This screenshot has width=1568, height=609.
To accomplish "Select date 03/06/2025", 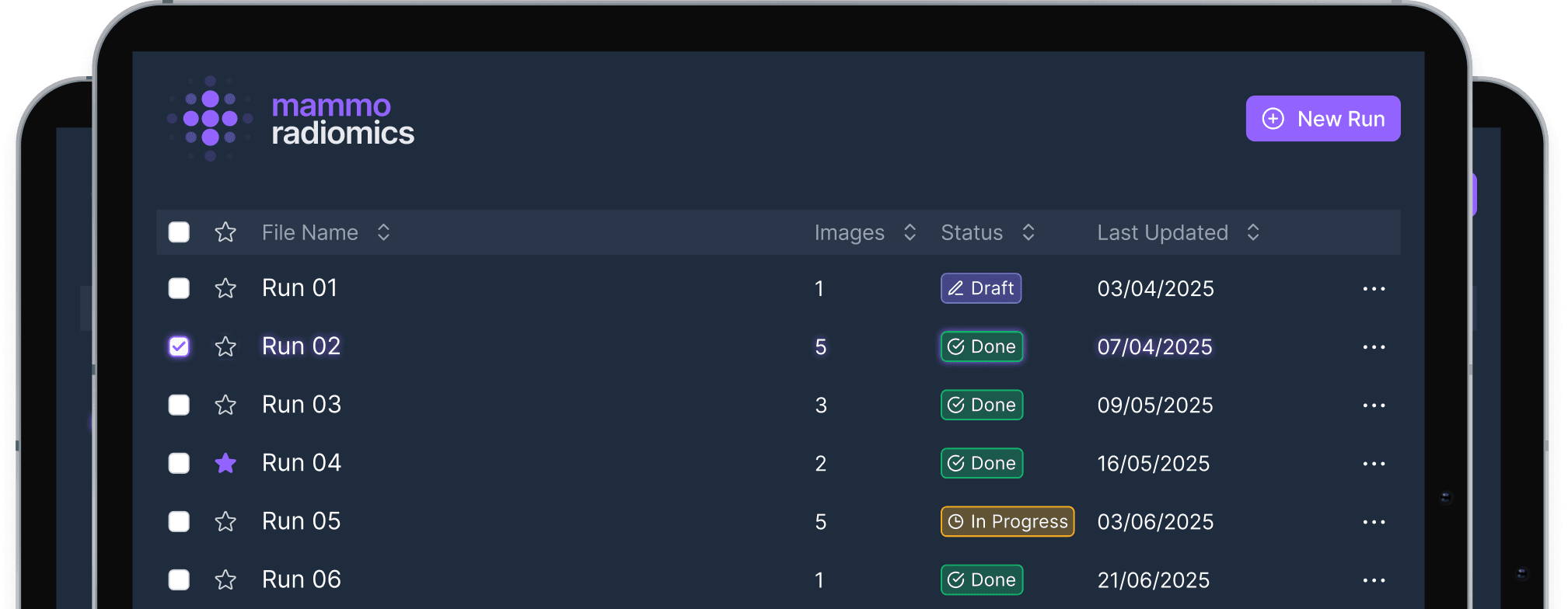I will click(x=1156, y=522).
